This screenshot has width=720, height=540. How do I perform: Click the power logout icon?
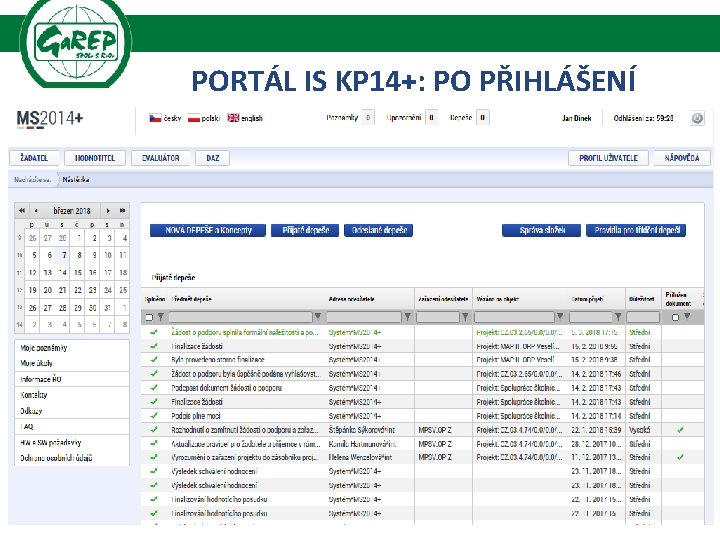pyautogui.click(x=697, y=118)
